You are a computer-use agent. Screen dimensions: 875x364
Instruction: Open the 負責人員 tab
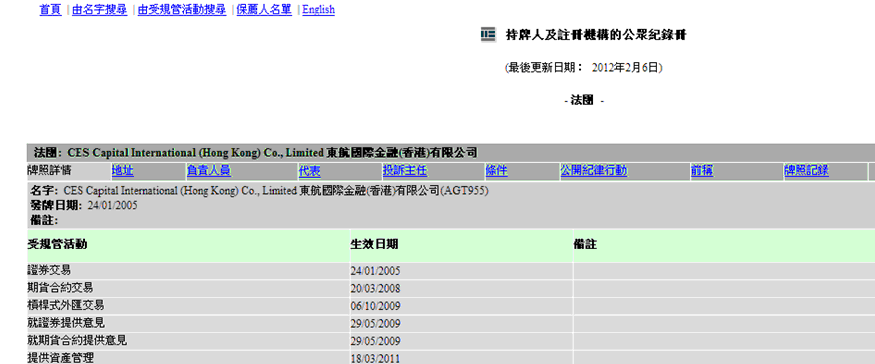tap(209, 171)
